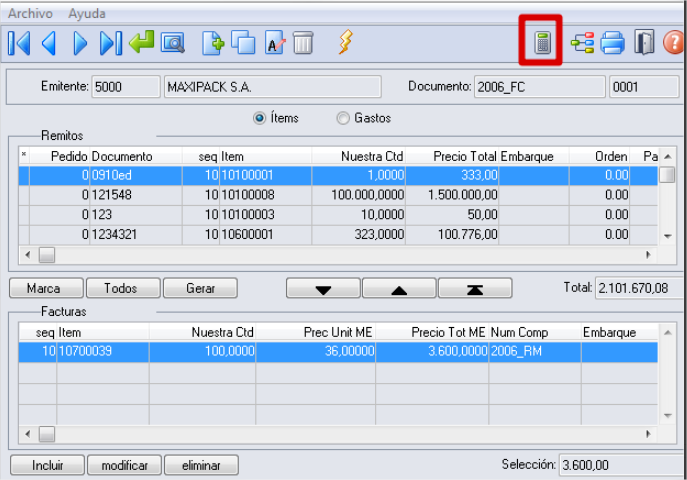
Task: Click the Gerar button
Action: 200,288
